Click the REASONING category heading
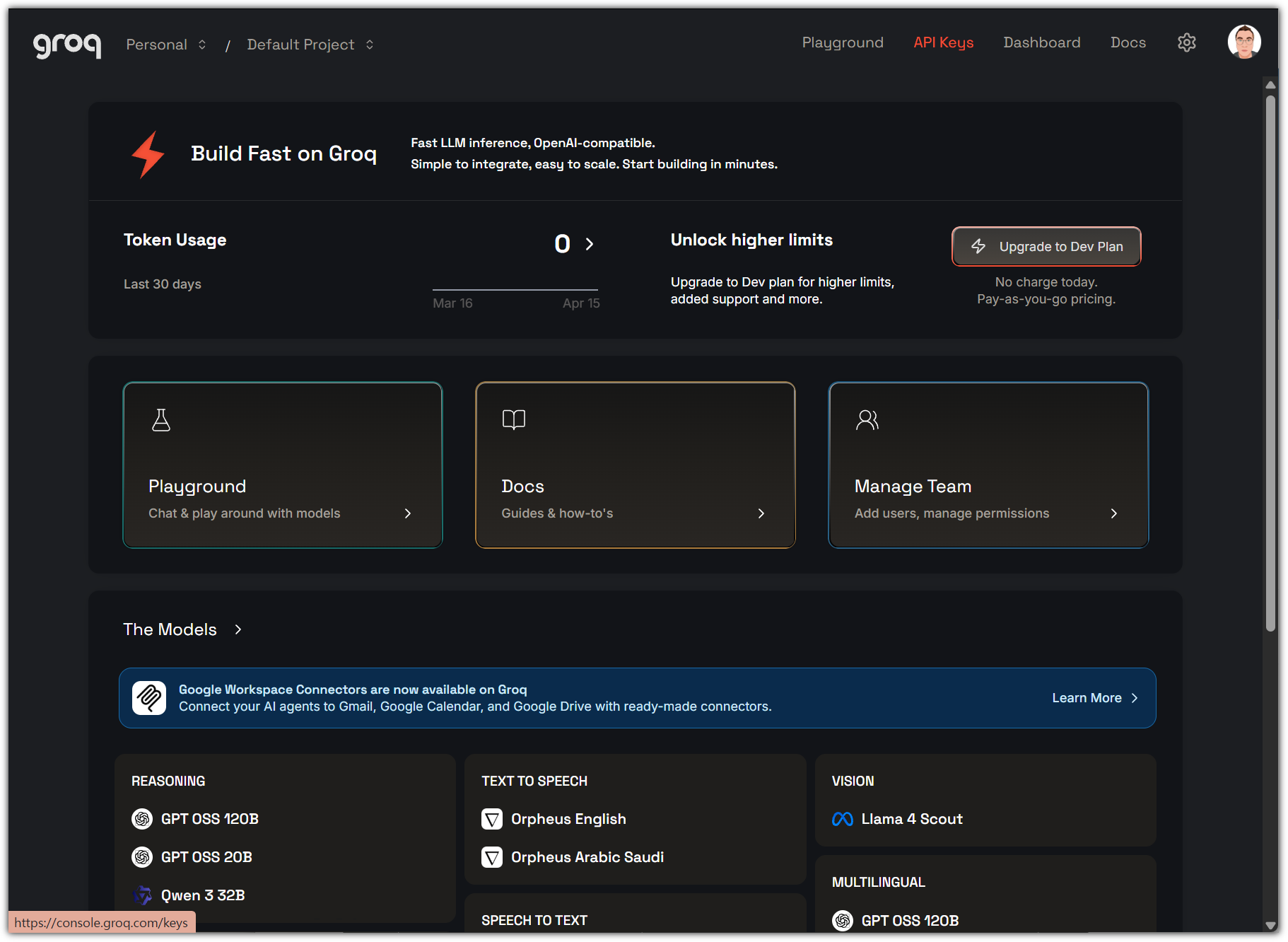 pos(168,781)
